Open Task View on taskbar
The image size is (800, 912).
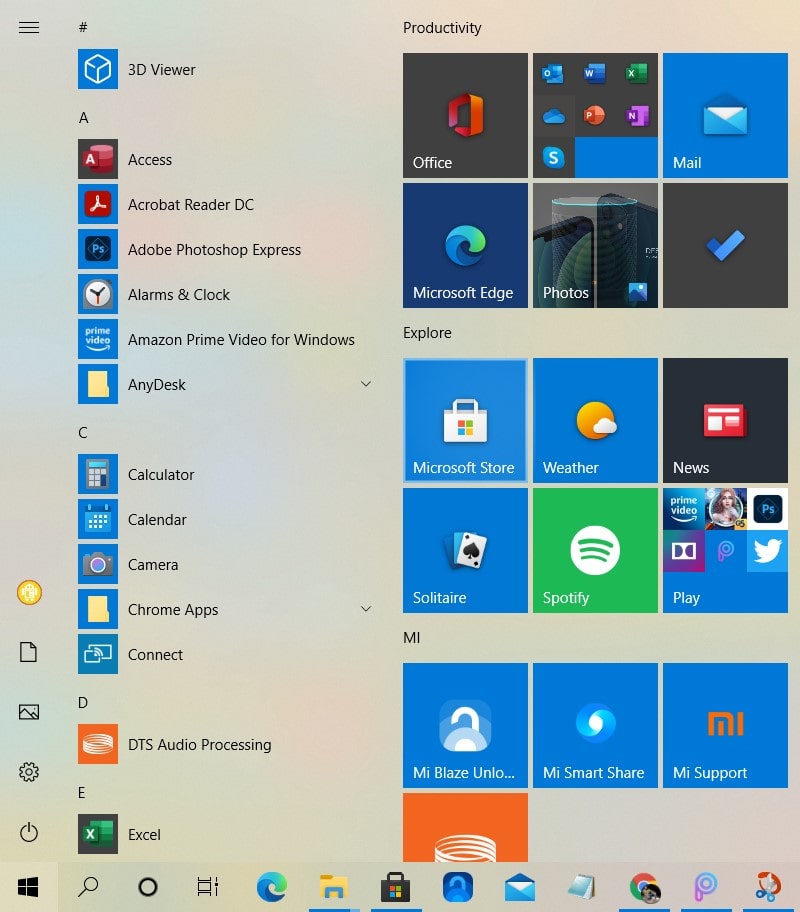208,887
